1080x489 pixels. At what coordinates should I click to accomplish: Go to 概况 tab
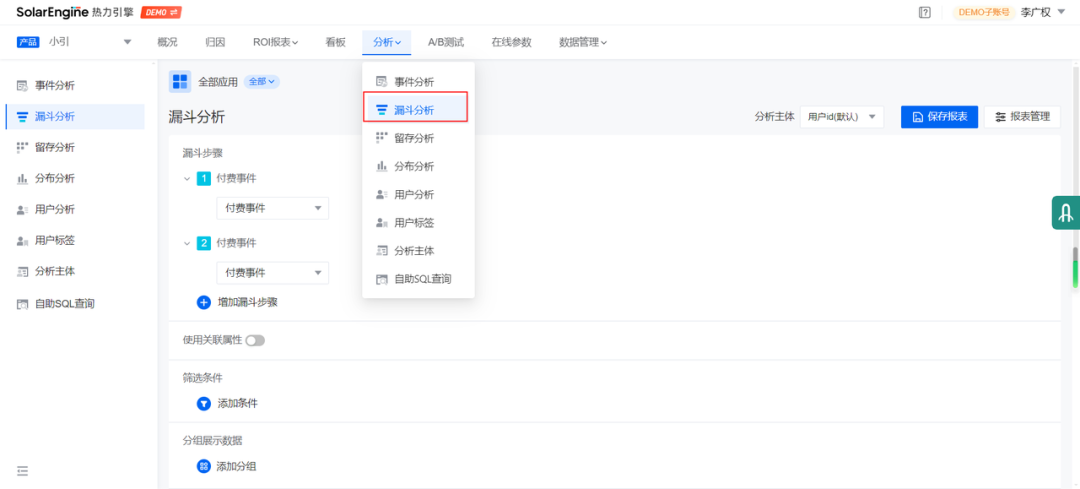tap(167, 42)
